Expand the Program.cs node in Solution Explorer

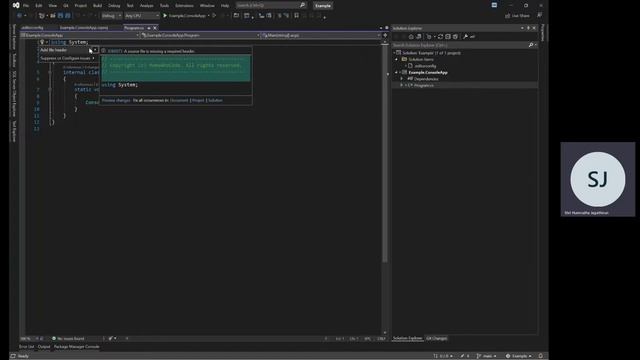(402, 85)
